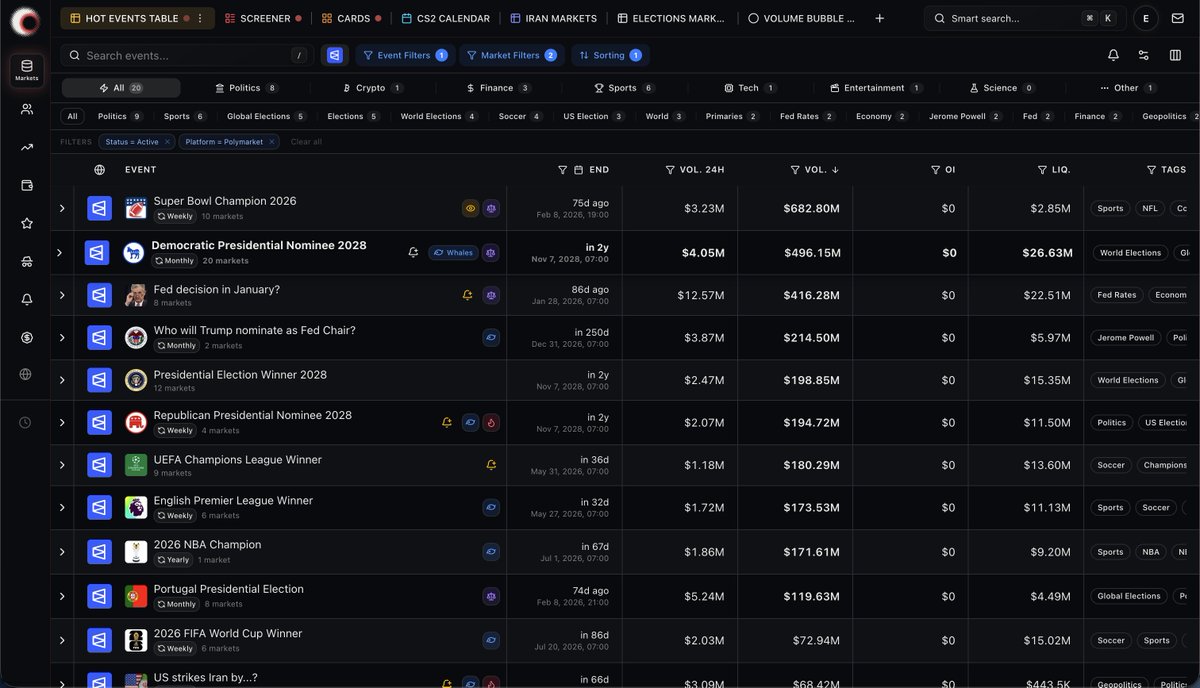Open the globe icon in the sidebar
The height and width of the screenshot is (688, 1200).
click(26, 375)
